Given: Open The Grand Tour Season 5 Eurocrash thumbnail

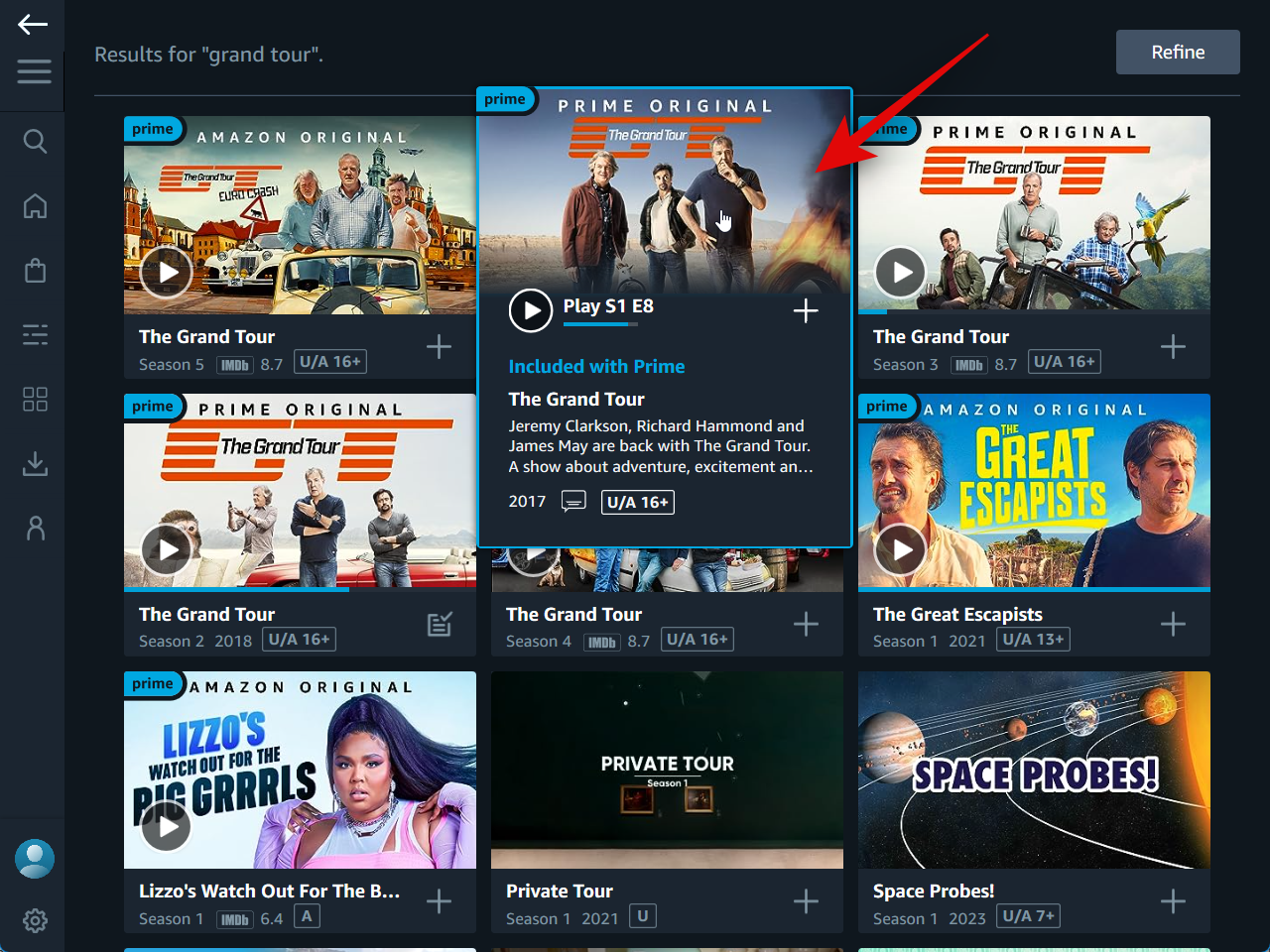Looking at the screenshot, I should [300, 215].
